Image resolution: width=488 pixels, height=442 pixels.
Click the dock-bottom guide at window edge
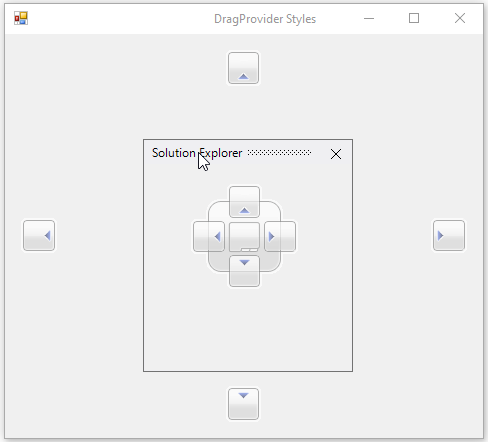coord(243,404)
